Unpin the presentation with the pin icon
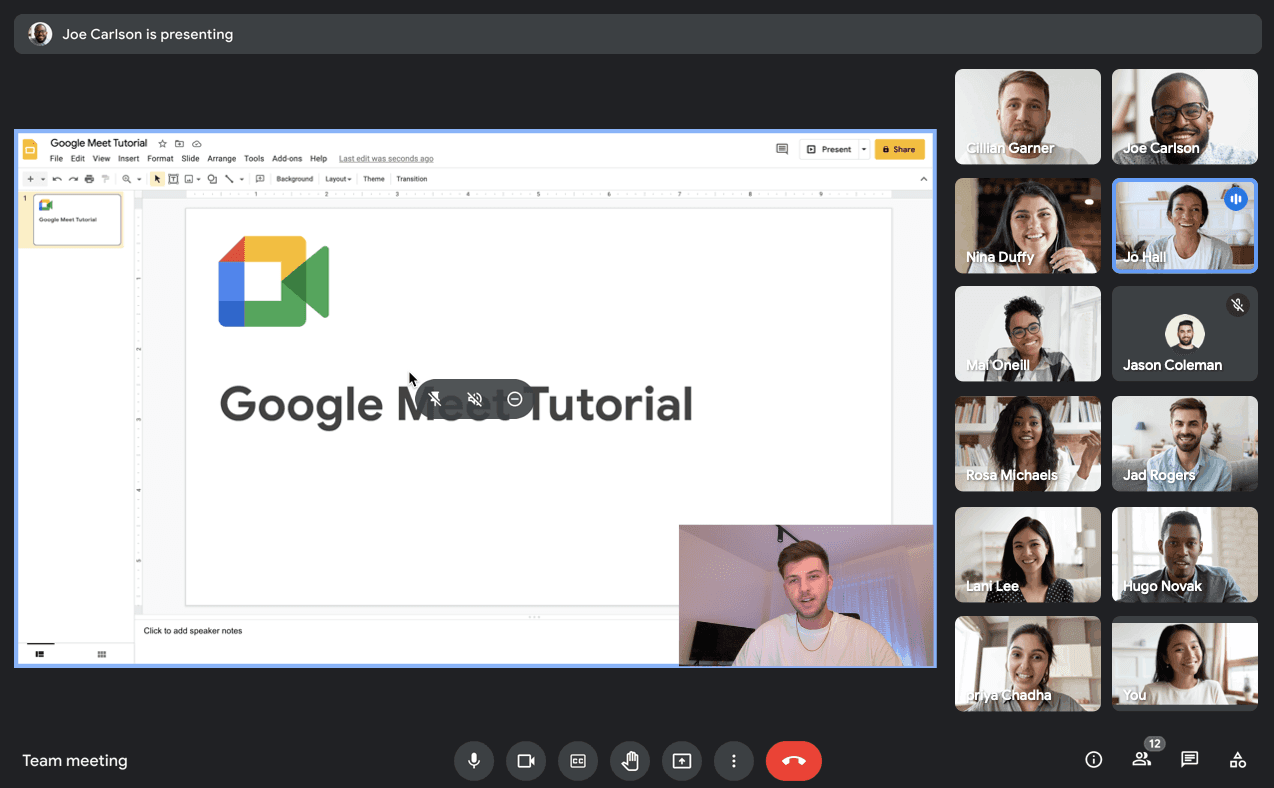Viewport: 1274px width, 788px height. (435, 399)
